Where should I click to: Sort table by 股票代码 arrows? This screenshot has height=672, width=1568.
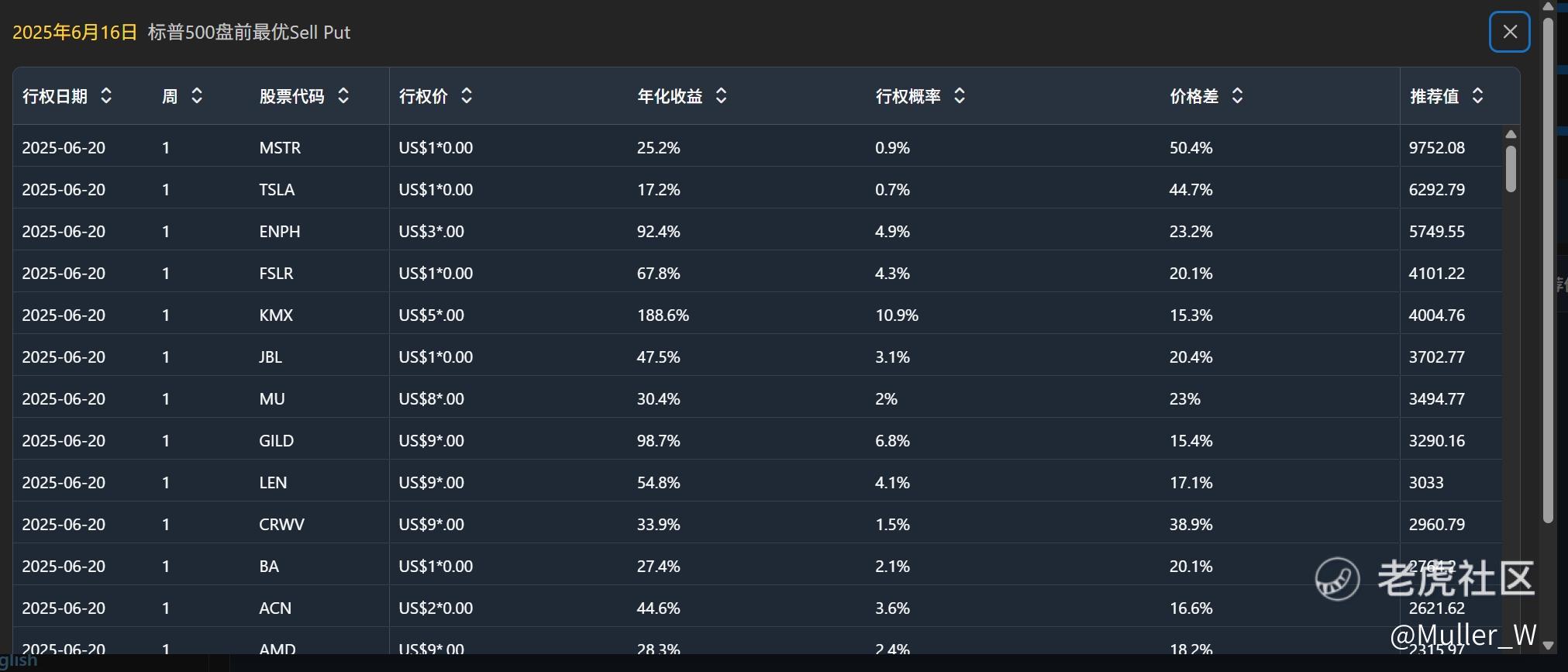pyautogui.click(x=343, y=96)
